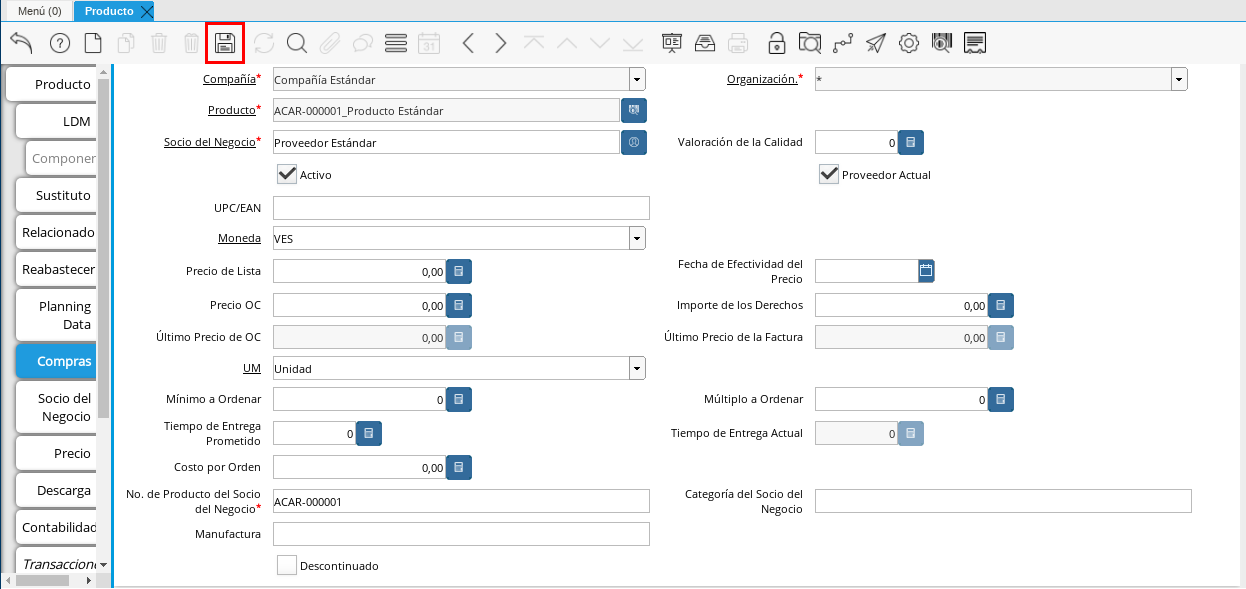Viewport: 1246px width, 589px height.
Task: Uncheck the Proveedor Actual checkbox
Action: coord(829,175)
